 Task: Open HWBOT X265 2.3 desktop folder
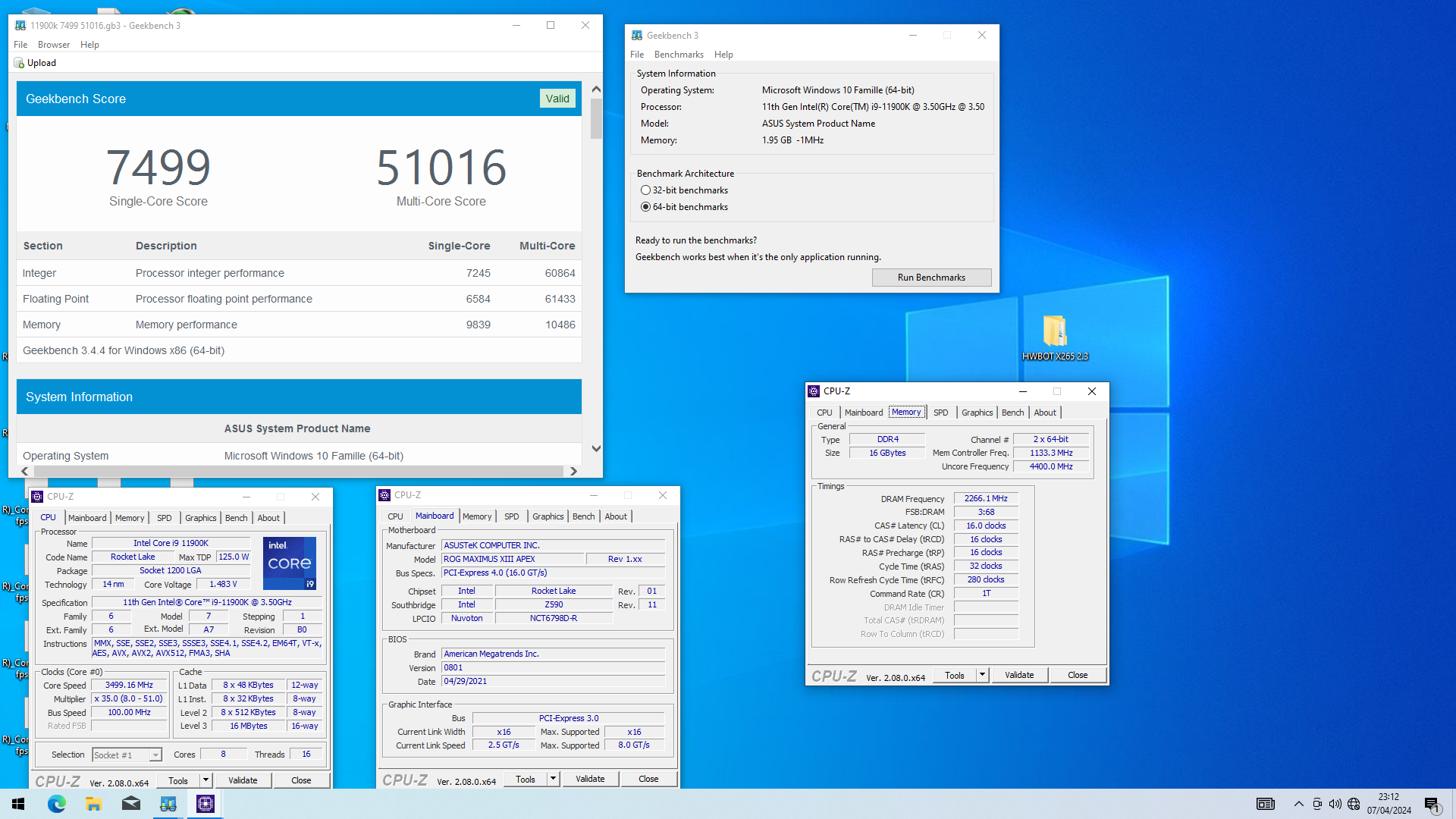point(1055,337)
